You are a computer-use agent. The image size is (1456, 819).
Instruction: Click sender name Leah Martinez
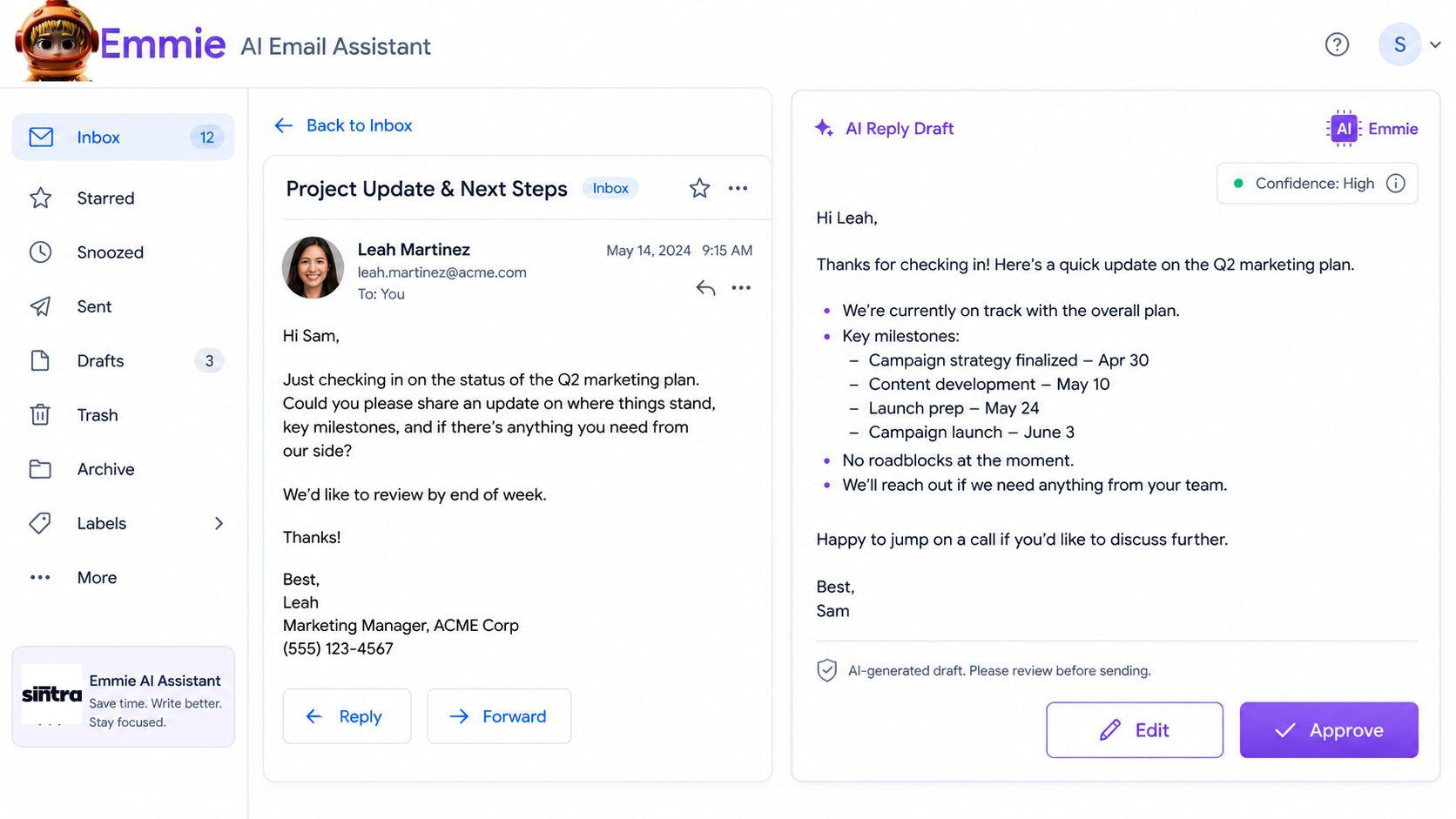point(414,250)
